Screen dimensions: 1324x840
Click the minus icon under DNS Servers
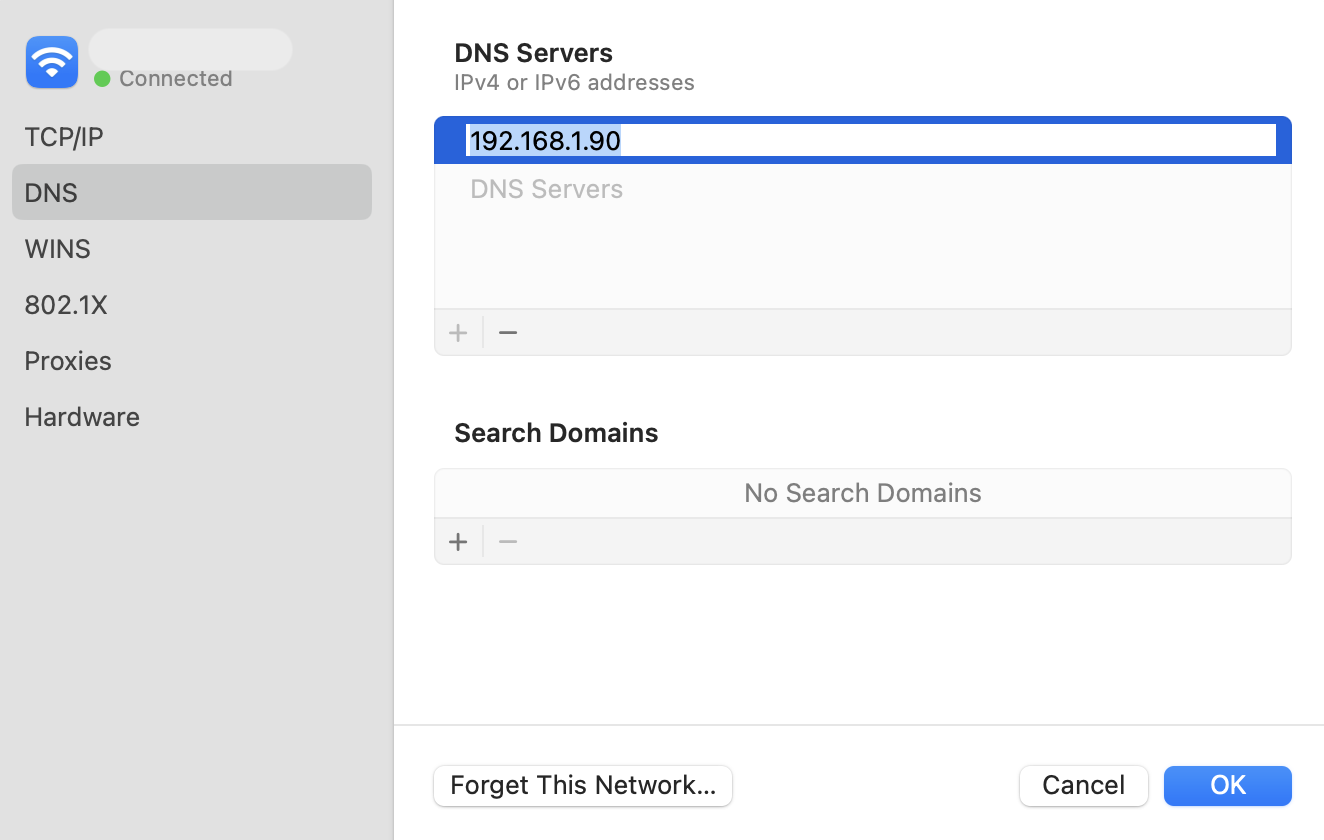507,332
